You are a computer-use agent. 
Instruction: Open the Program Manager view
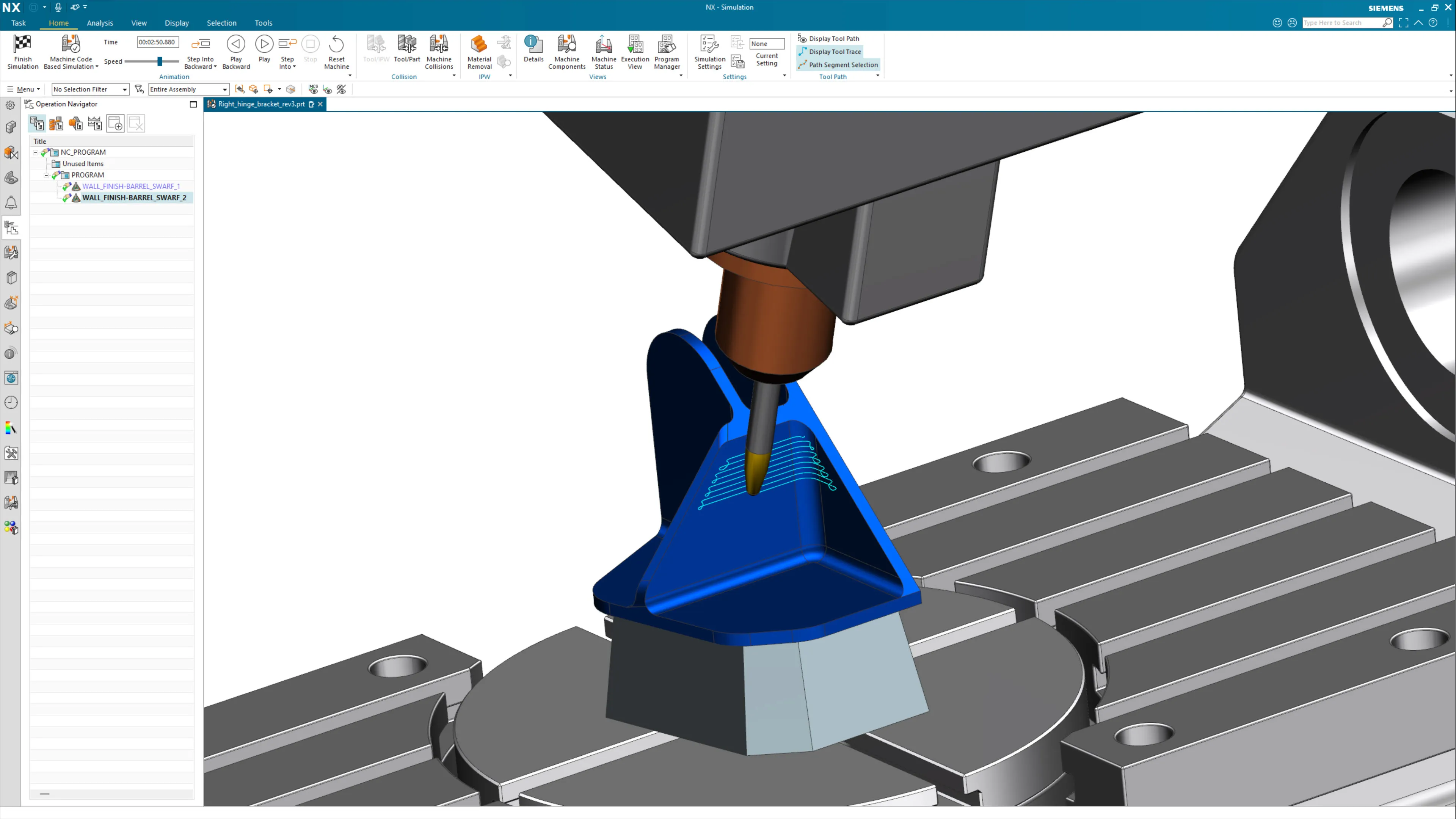click(667, 44)
